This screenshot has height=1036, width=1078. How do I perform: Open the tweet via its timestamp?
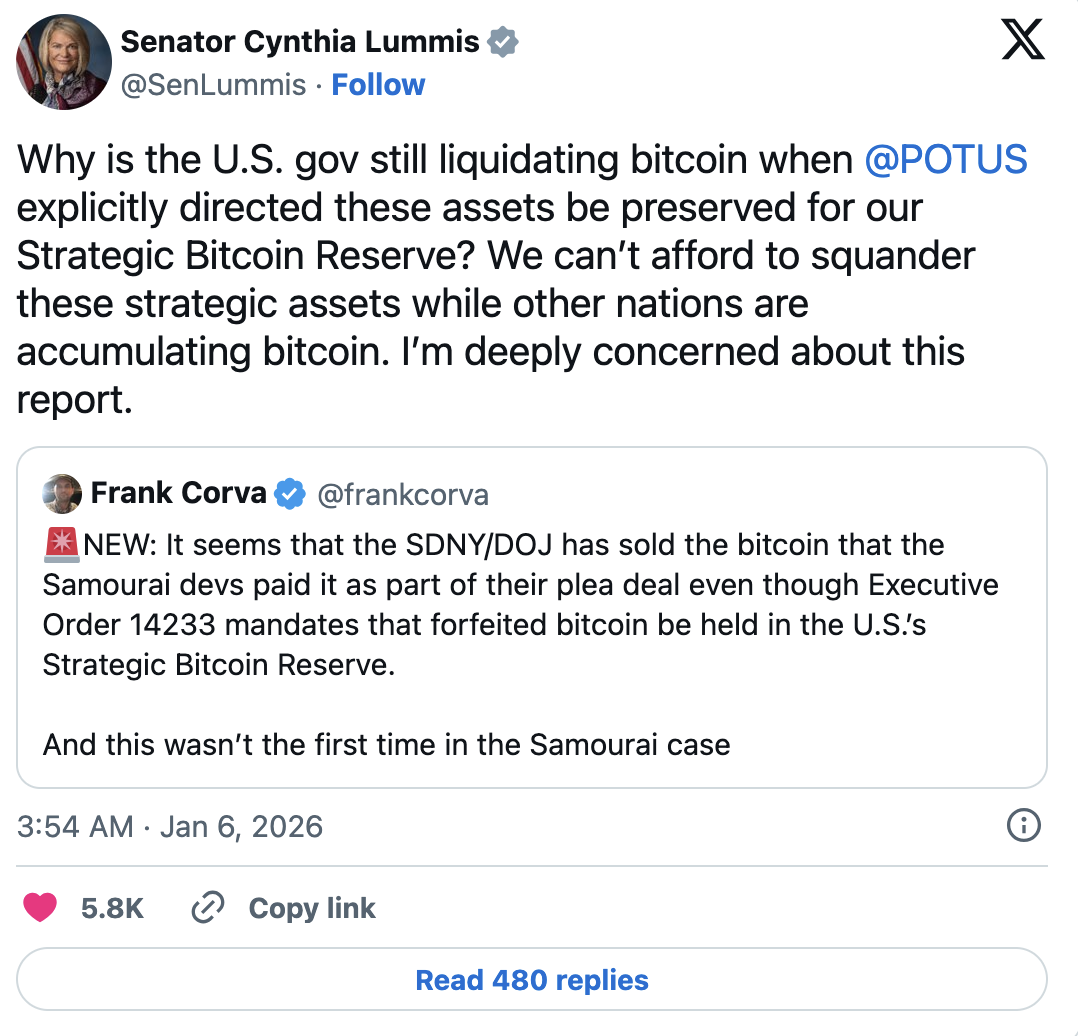pos(170,826)
